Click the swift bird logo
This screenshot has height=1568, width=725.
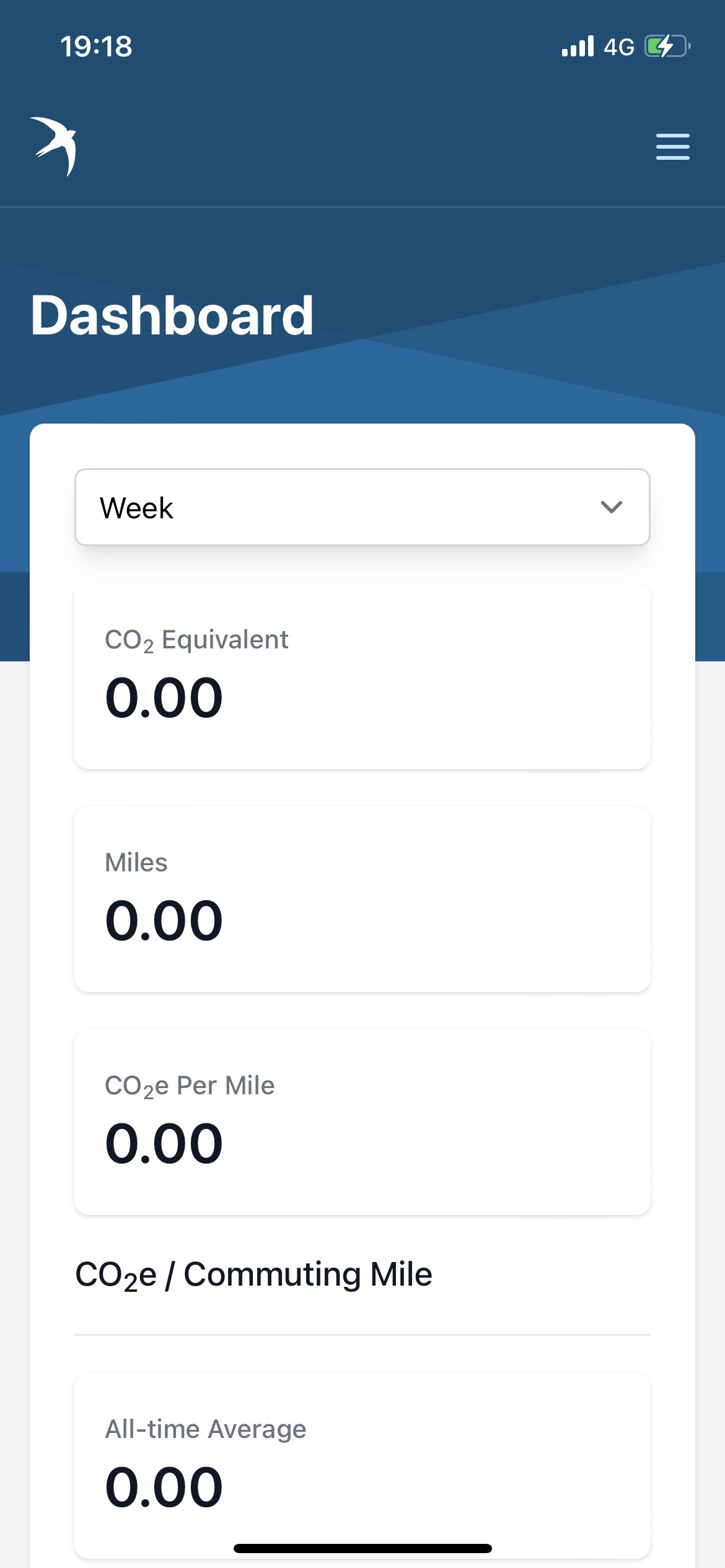coord(53,146)
